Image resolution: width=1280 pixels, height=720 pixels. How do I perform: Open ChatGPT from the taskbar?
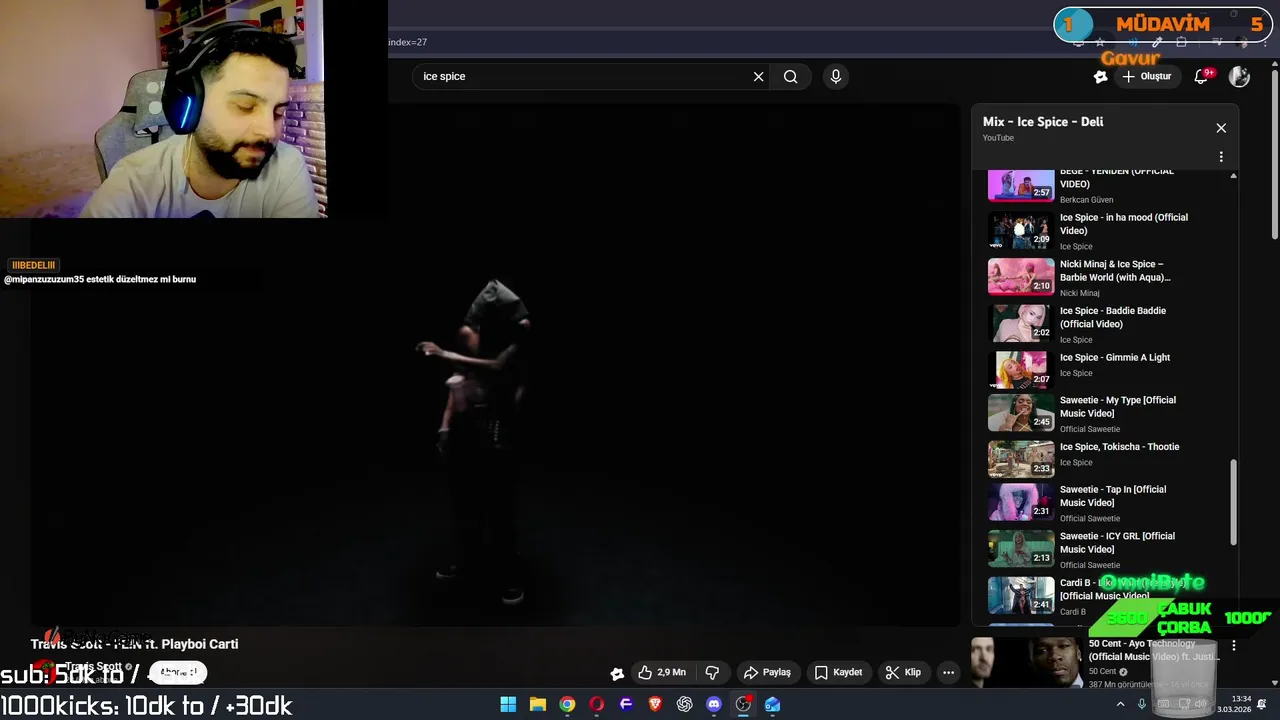click(x=684, y=704)
